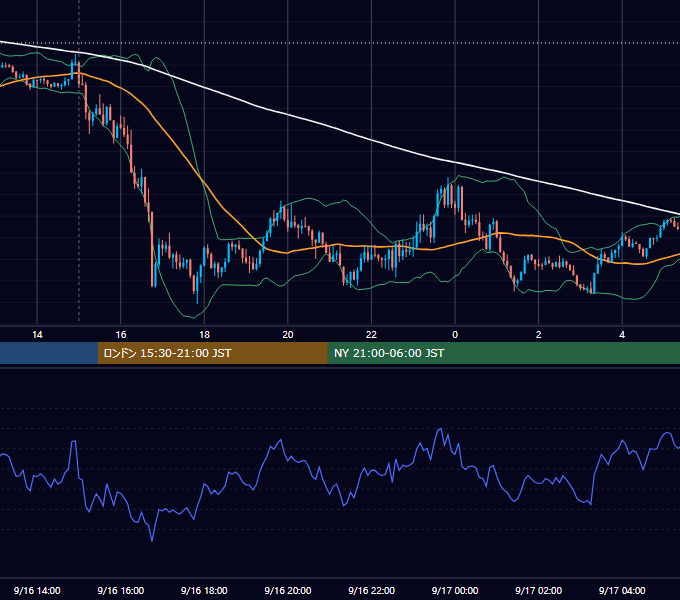
Task: Click the blue session bar before ロンドン
Action: [49, 353]
